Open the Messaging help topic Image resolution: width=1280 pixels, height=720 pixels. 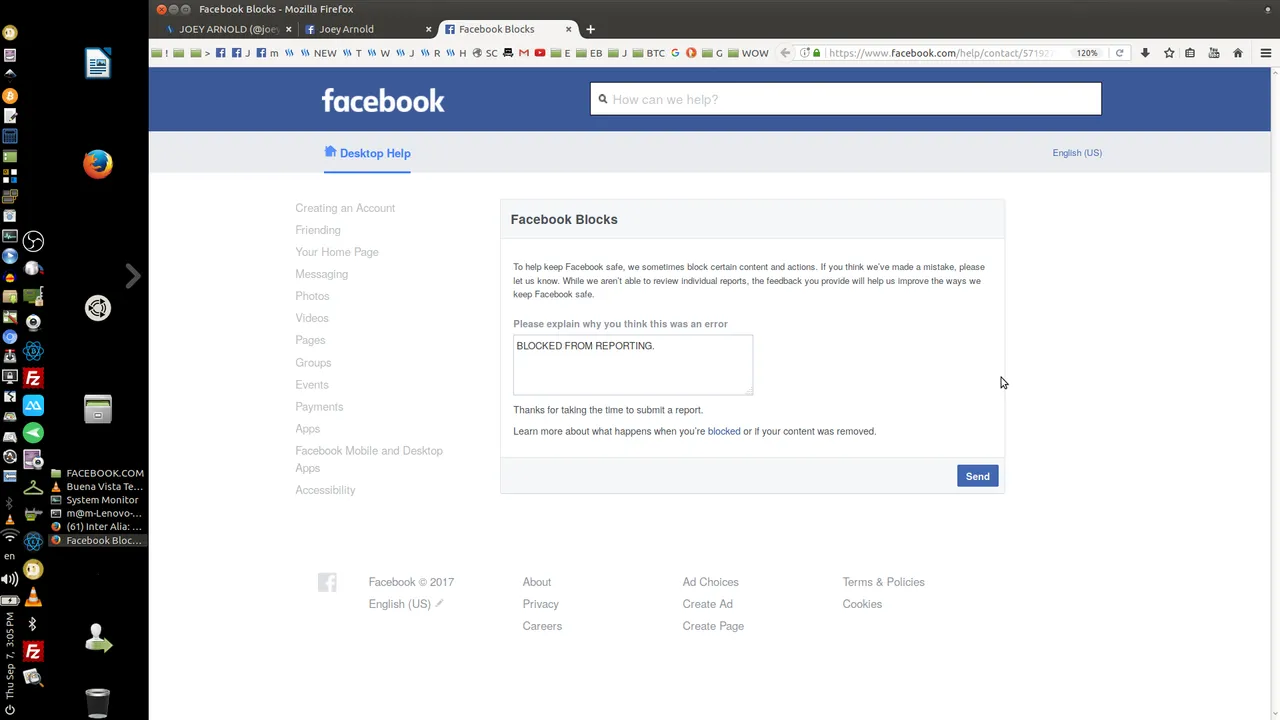[322, 274]
